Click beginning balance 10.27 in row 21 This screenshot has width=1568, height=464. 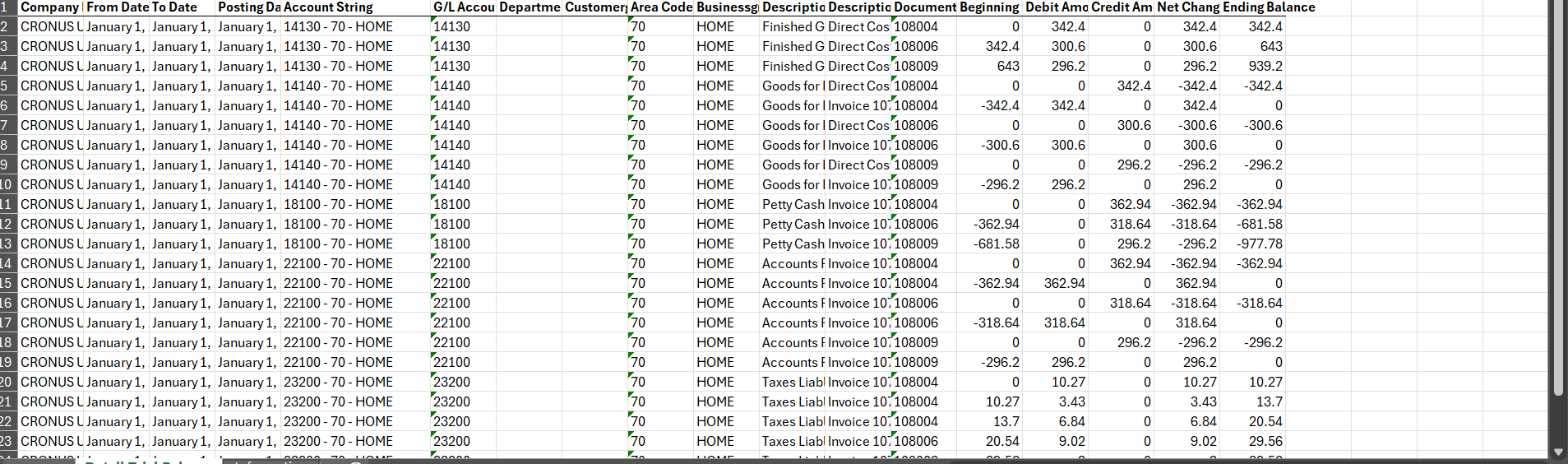[990, 401]
